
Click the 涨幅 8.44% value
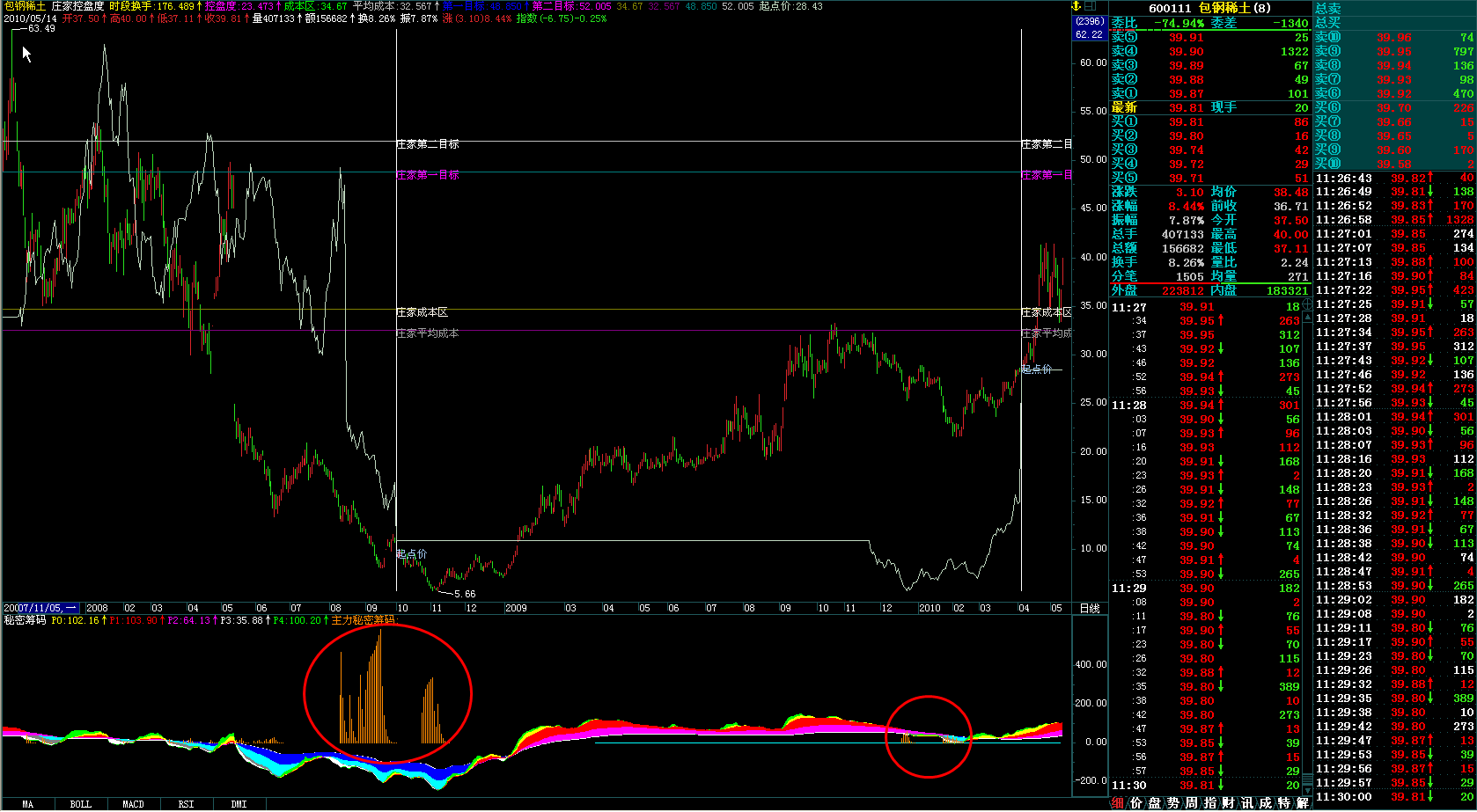1187,207
